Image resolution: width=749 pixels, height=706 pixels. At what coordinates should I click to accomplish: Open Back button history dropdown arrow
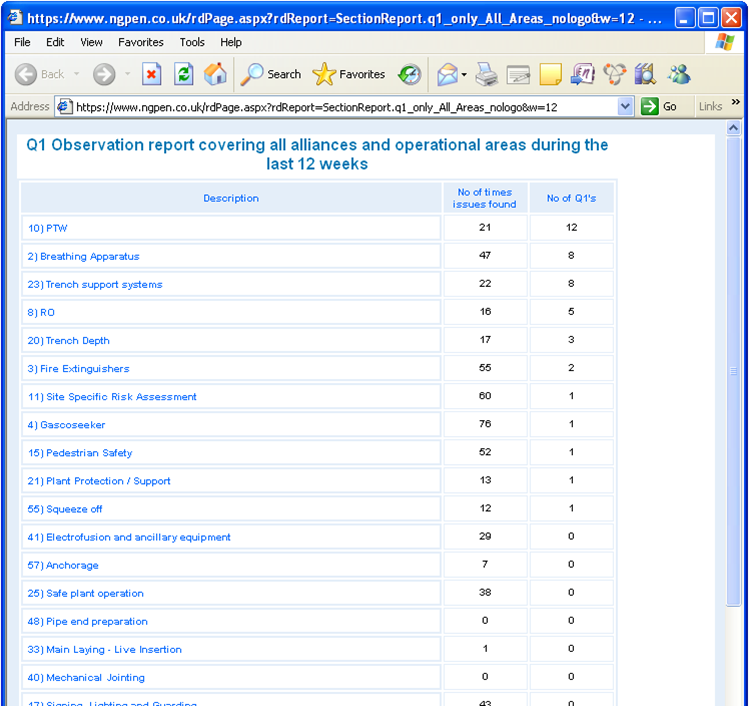coord(76,74)
